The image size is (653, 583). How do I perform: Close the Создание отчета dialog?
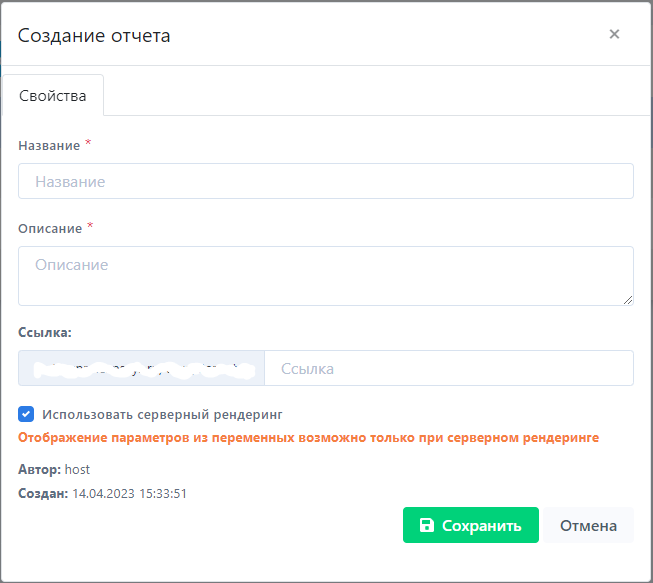point(614,34)
